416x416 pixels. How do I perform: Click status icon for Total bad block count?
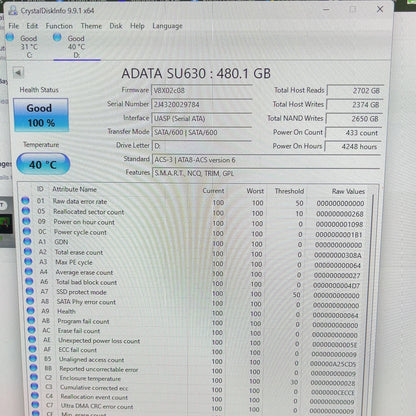[x=29, y=281]
